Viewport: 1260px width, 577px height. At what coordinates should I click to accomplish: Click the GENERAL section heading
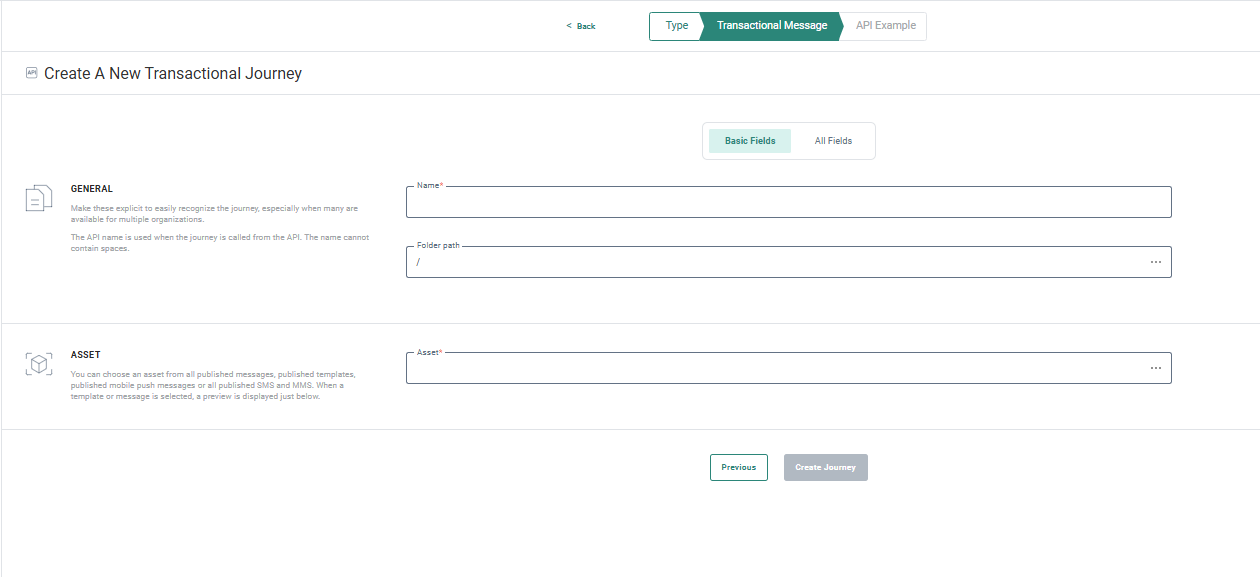[92, 188]
